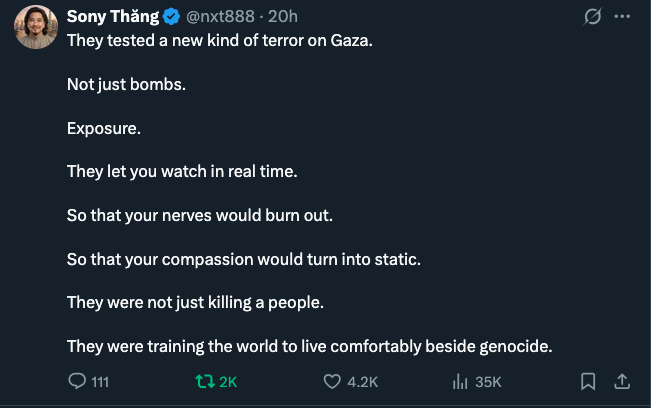The width and height of the screenshot is (651, 408).
Task: Click the single-word line "Exposure."
Action: pyautogui.click(x=104, y=128)
